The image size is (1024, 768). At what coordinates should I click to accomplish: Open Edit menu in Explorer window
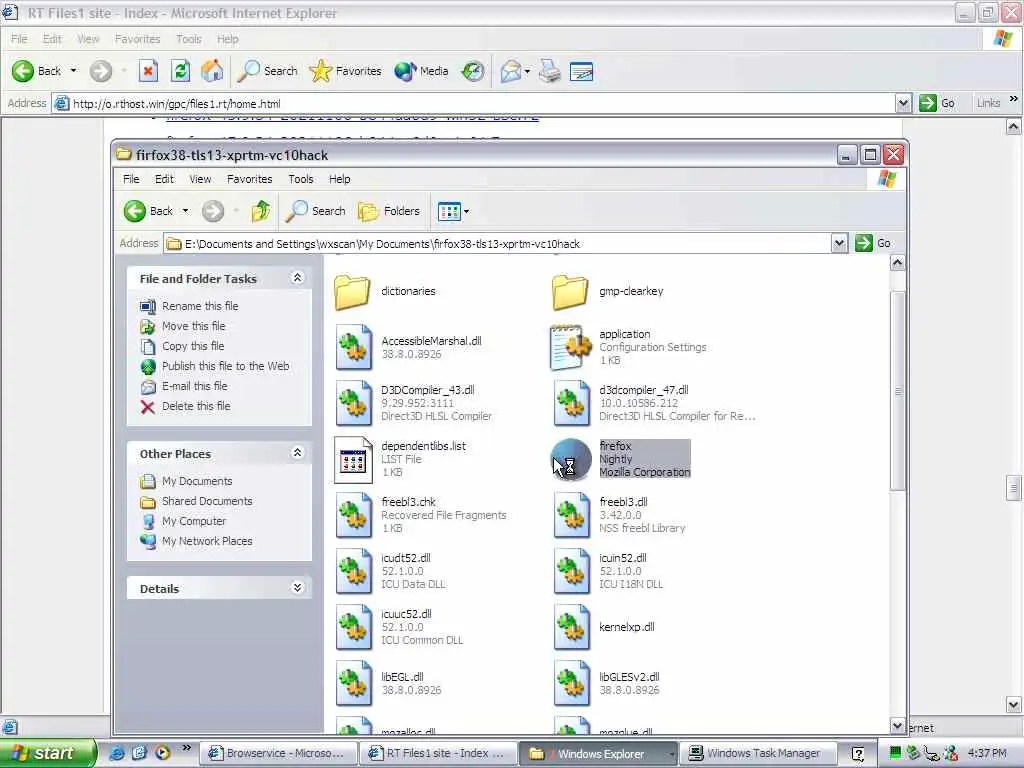tap(164, 179)
